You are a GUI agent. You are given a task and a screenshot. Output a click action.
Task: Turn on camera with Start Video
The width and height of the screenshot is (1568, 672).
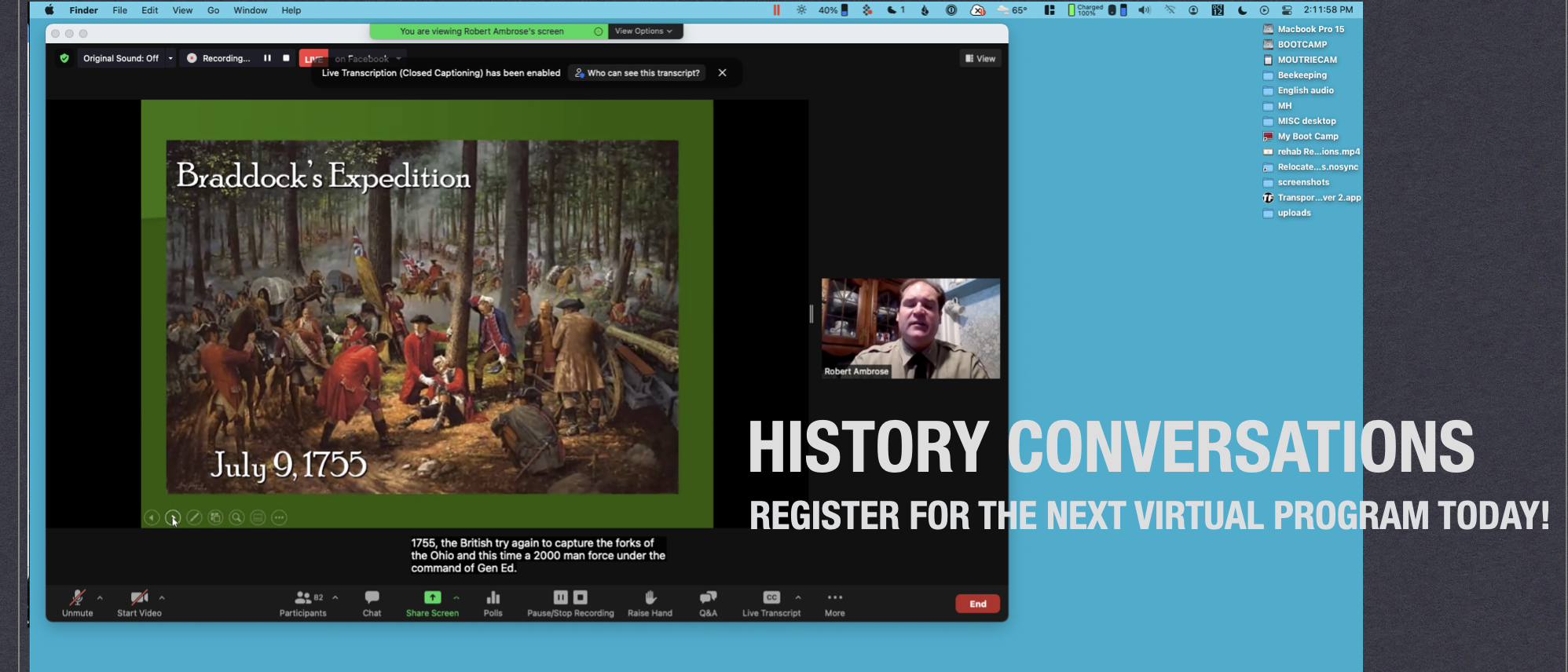click(x=139, y=598)
